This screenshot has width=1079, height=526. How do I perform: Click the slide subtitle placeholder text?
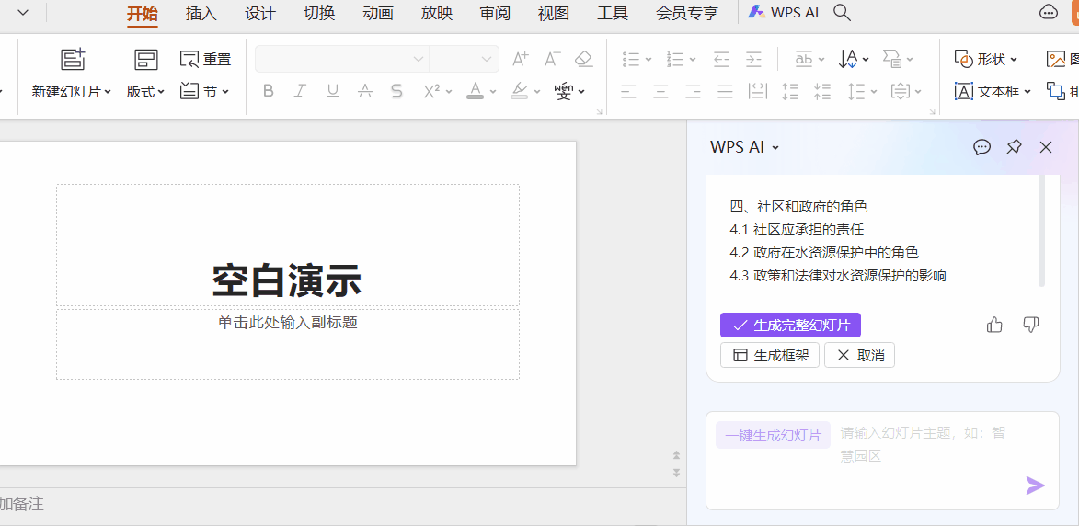point(288,322)
